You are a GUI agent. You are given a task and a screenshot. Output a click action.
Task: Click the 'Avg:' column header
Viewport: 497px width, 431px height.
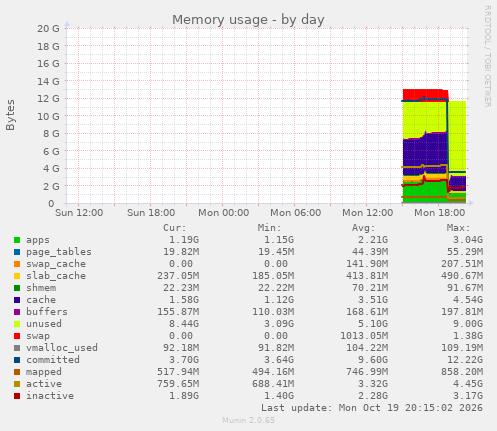pos(364,228)
